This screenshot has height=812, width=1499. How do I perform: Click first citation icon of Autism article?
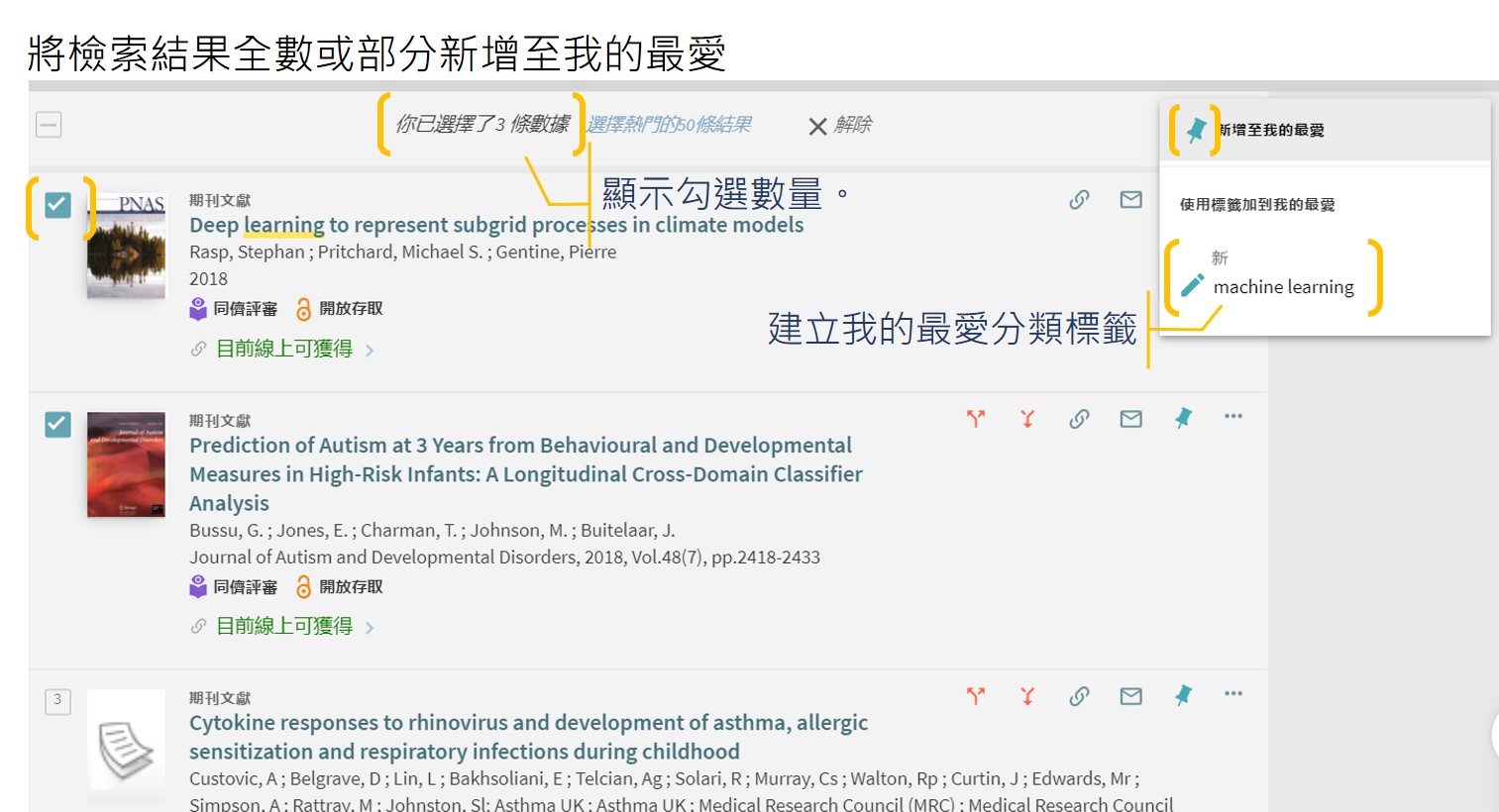click(x=976, y=418)
